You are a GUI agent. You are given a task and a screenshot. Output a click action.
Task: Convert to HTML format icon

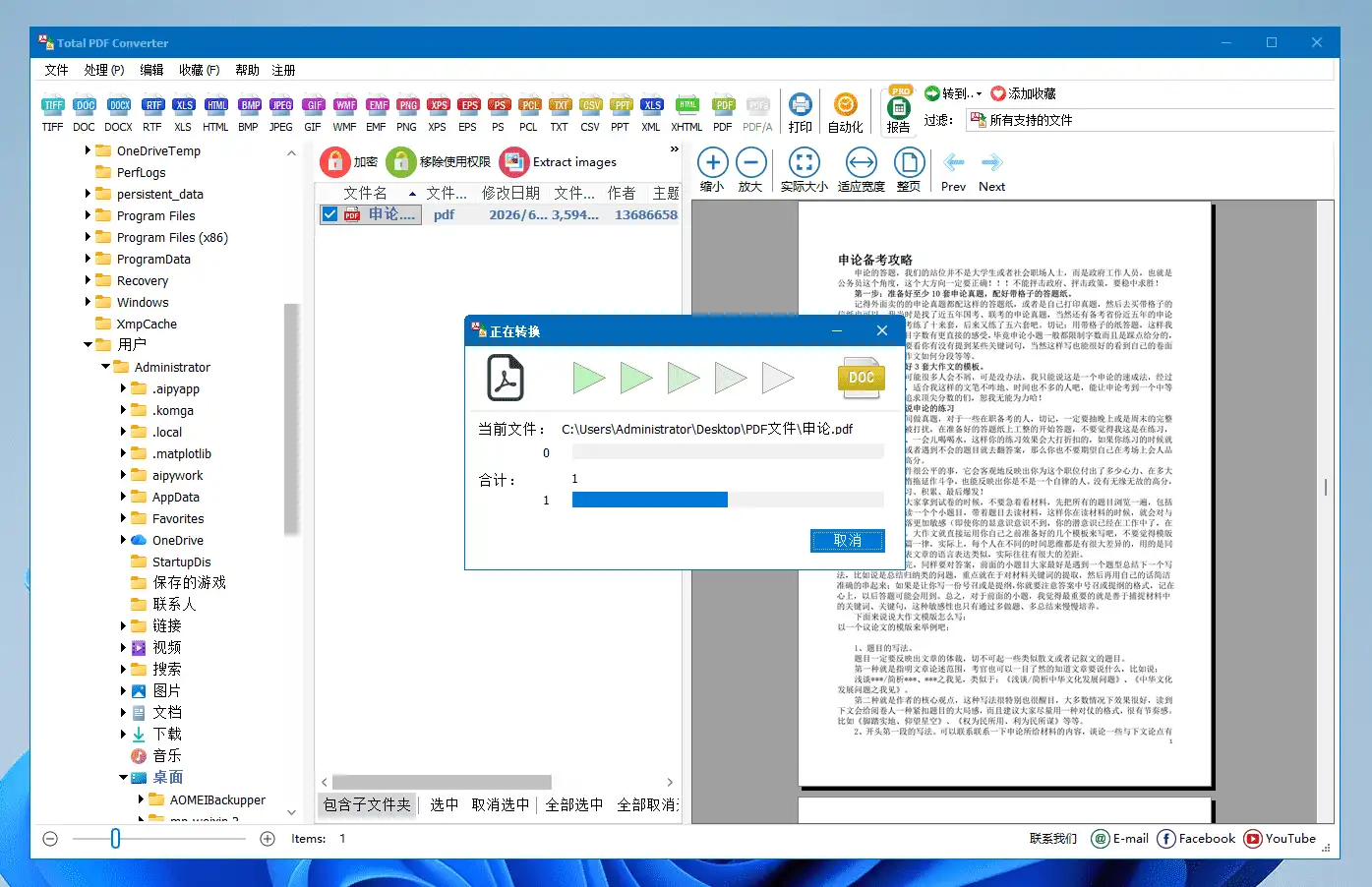coord(216,114)
